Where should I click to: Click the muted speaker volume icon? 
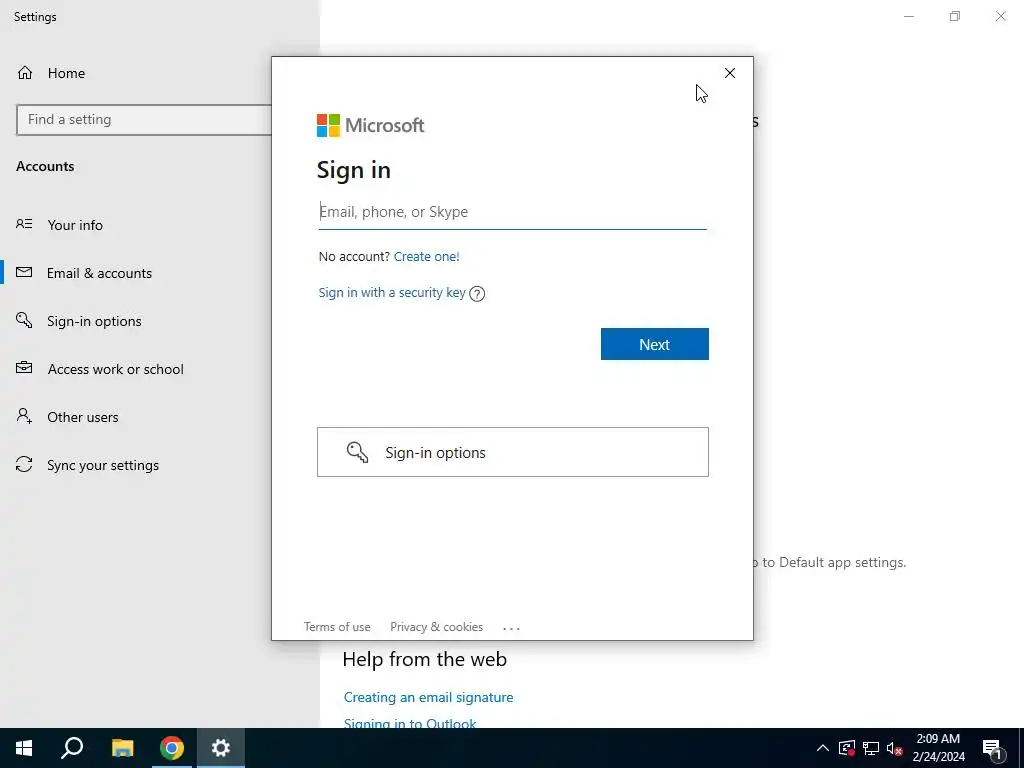coord(894,748)
